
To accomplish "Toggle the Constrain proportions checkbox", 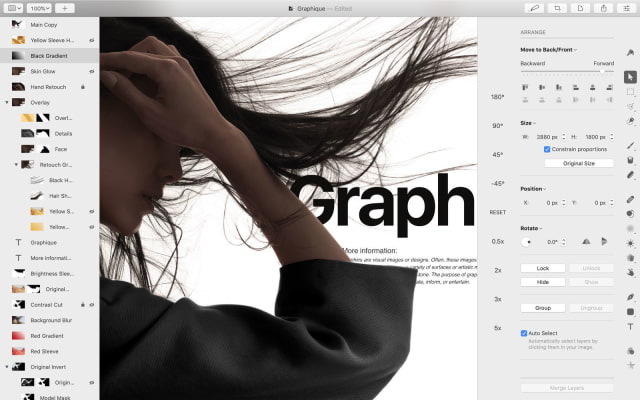I will coord(547,149).
